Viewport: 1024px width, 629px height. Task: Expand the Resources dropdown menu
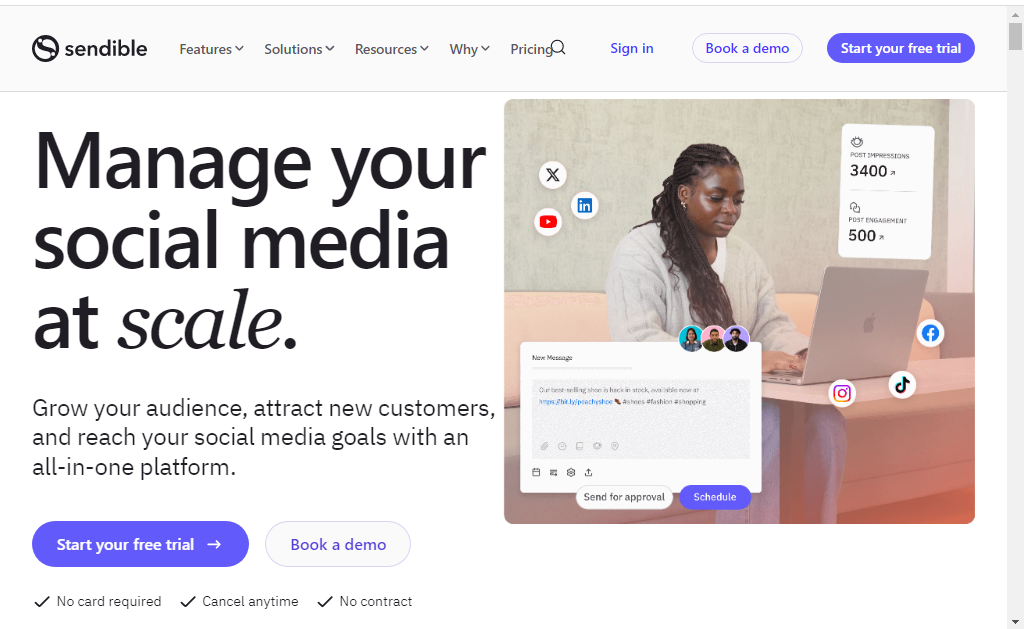point(392,49)
